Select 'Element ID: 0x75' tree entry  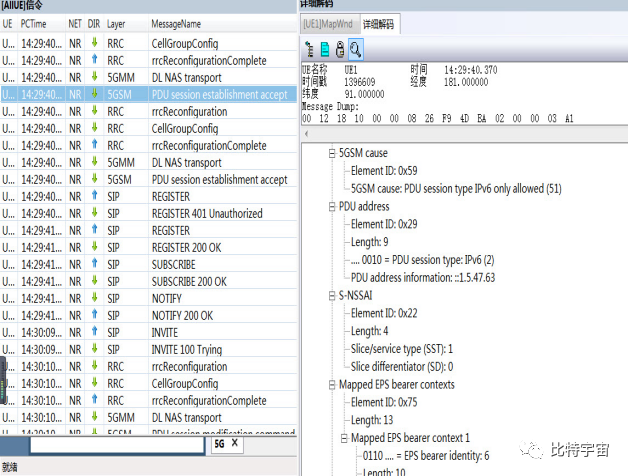tap(384, 402)
